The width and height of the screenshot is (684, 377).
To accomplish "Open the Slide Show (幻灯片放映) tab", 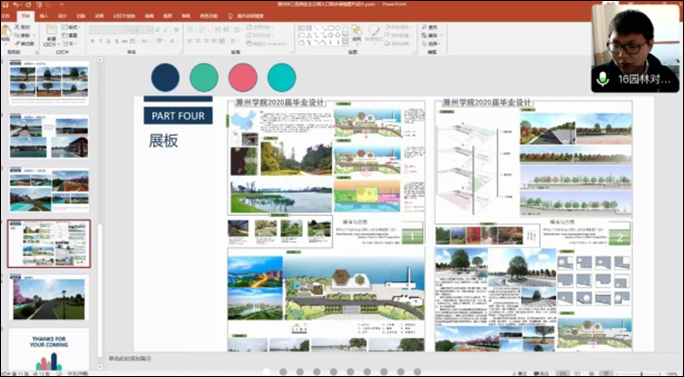I will pos(124,16).
